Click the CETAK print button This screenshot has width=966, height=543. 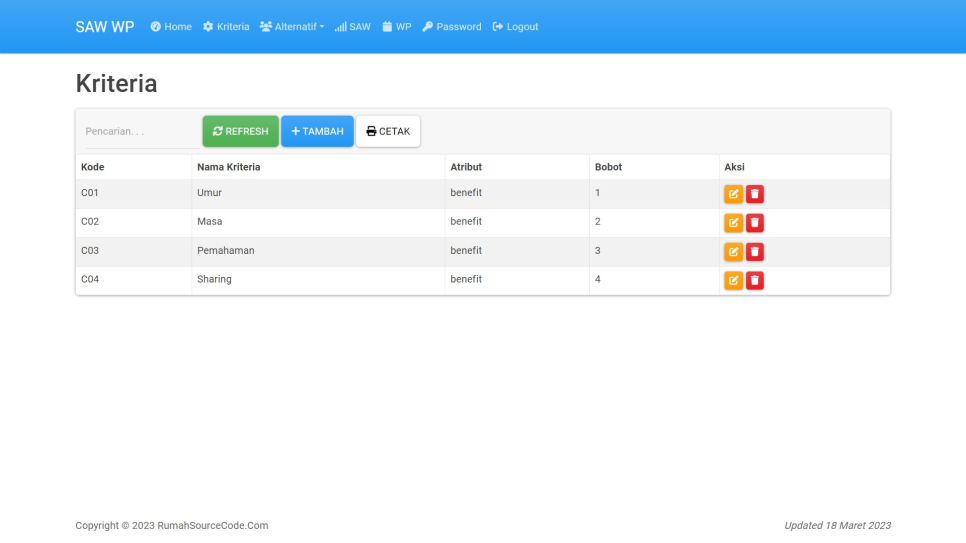[388, 131]
